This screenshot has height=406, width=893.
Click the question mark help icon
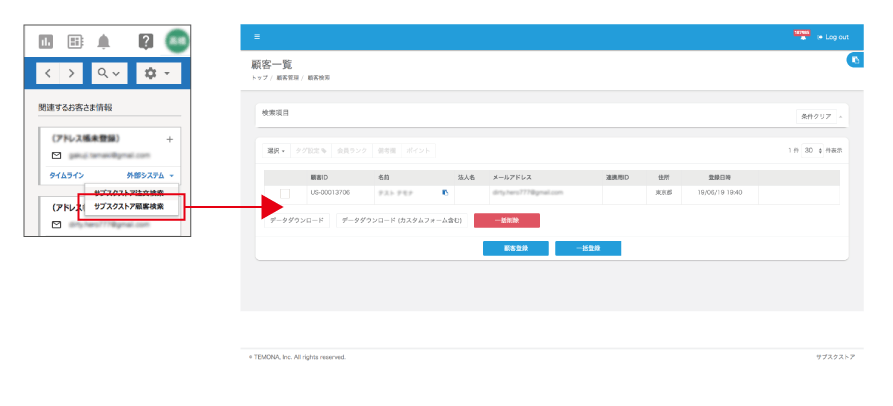(x=146, y=41)
